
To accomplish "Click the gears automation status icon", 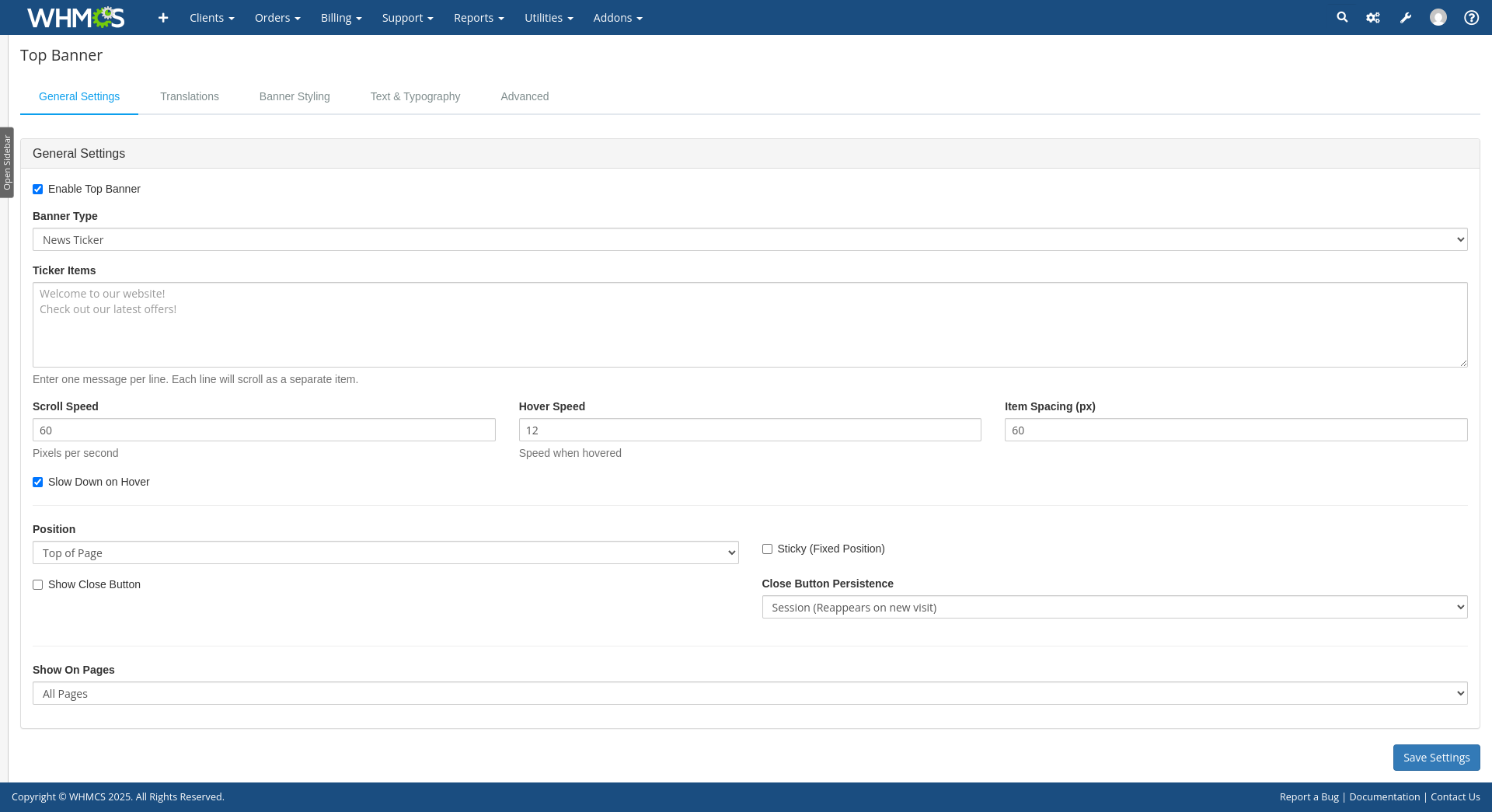I will point(1373,17).
